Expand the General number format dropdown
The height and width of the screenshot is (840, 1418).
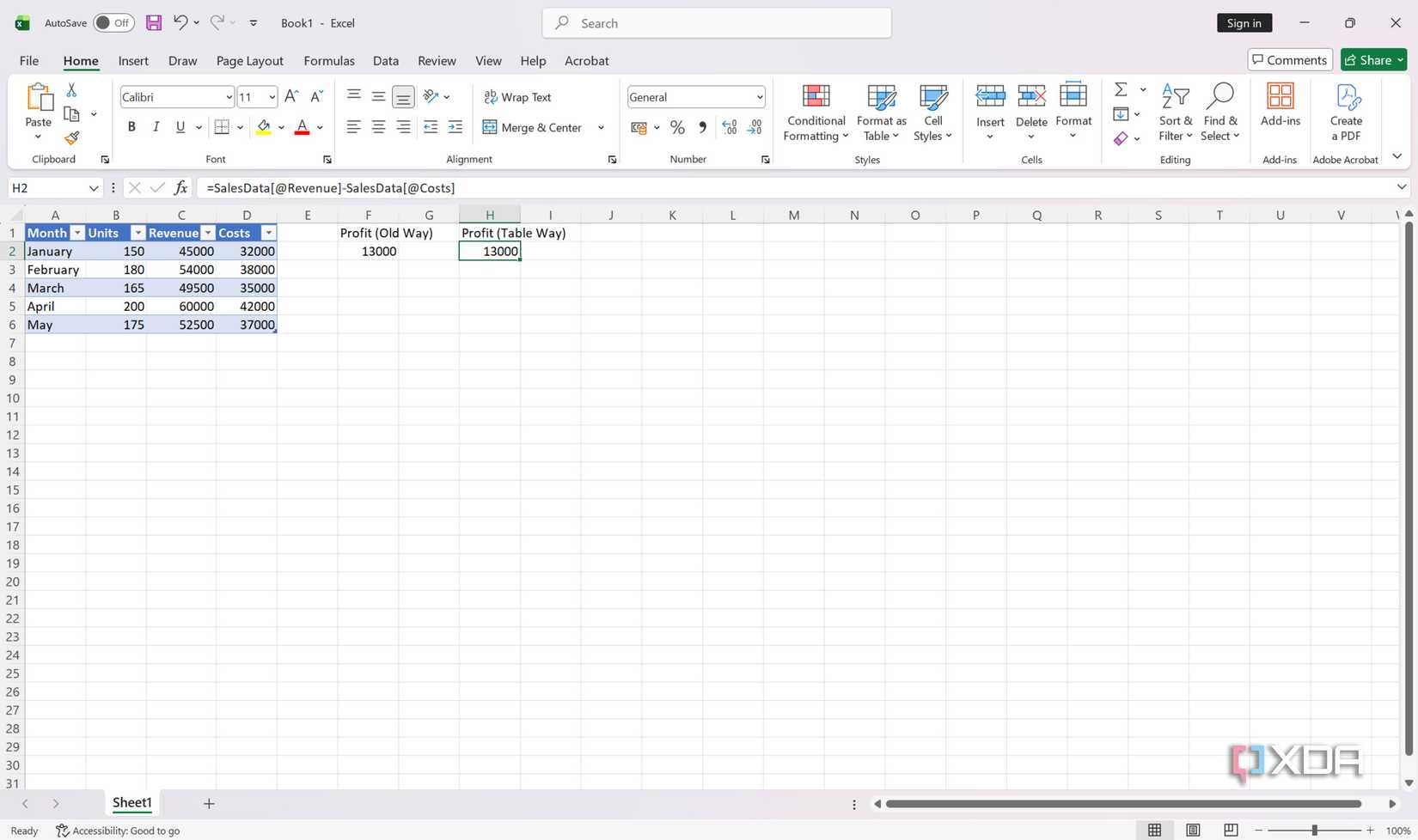coord(760,96)
